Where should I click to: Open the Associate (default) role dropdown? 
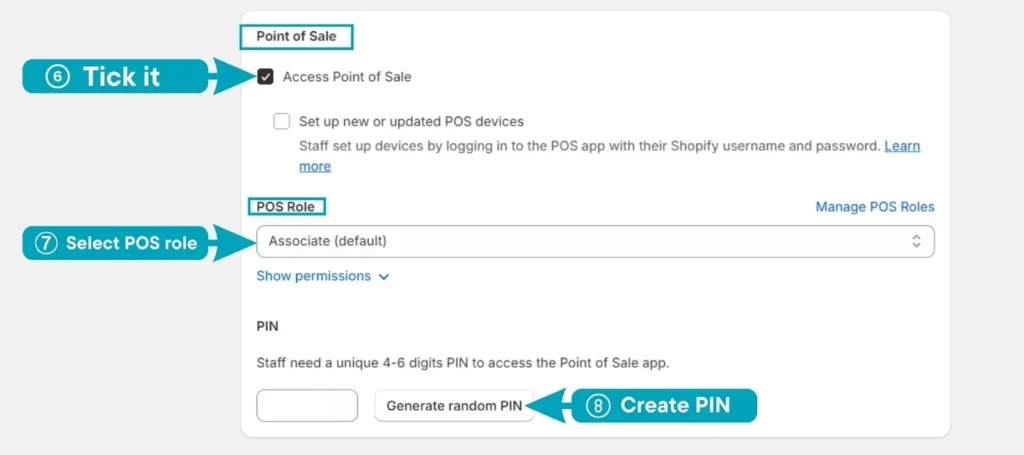595,241
